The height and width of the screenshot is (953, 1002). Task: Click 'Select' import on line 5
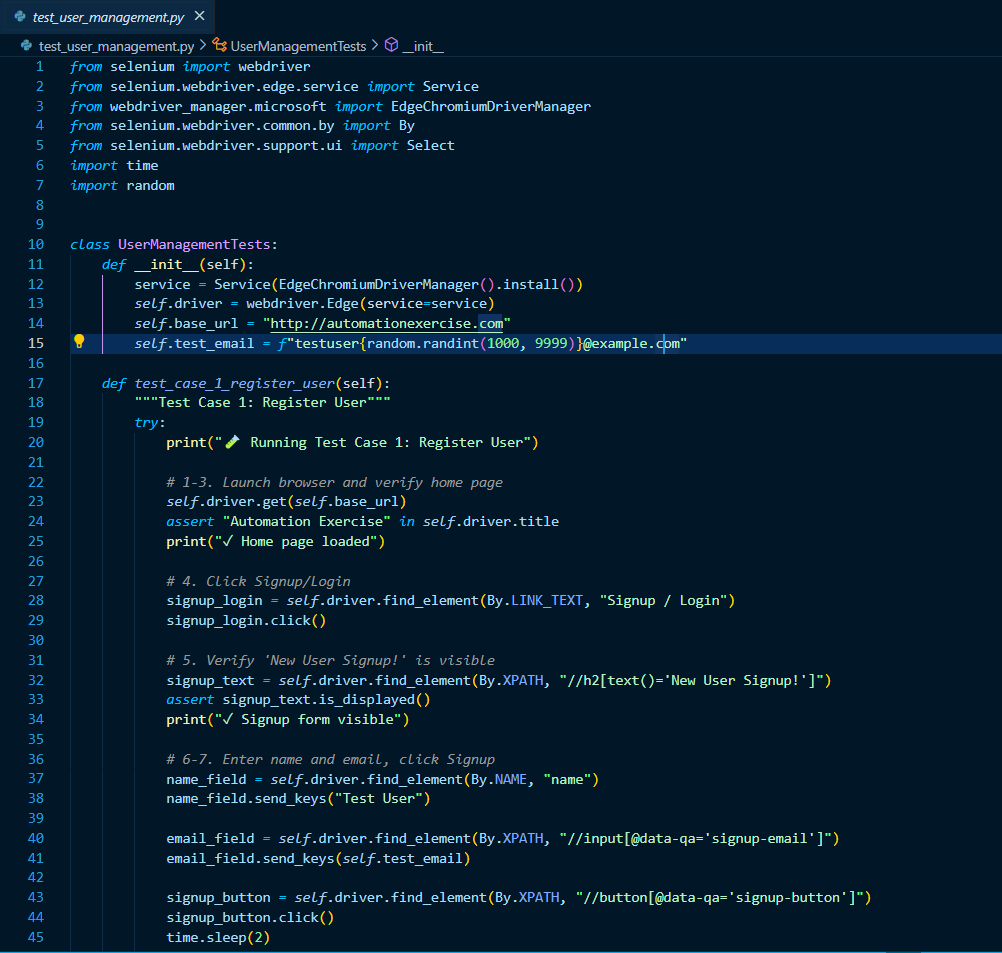click(431, 145)
